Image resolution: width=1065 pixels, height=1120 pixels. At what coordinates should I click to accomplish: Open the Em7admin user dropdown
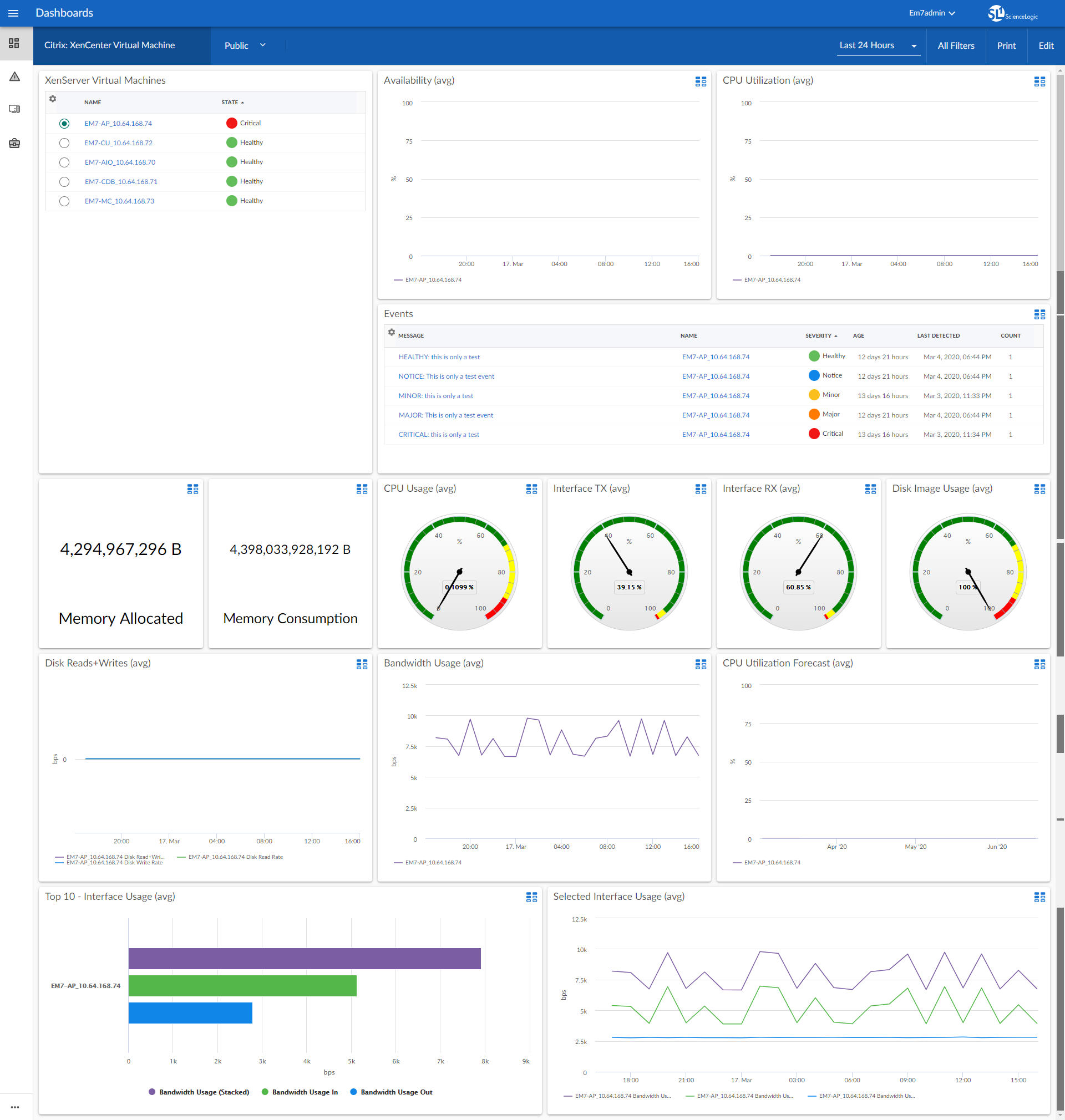click(931, 13)
